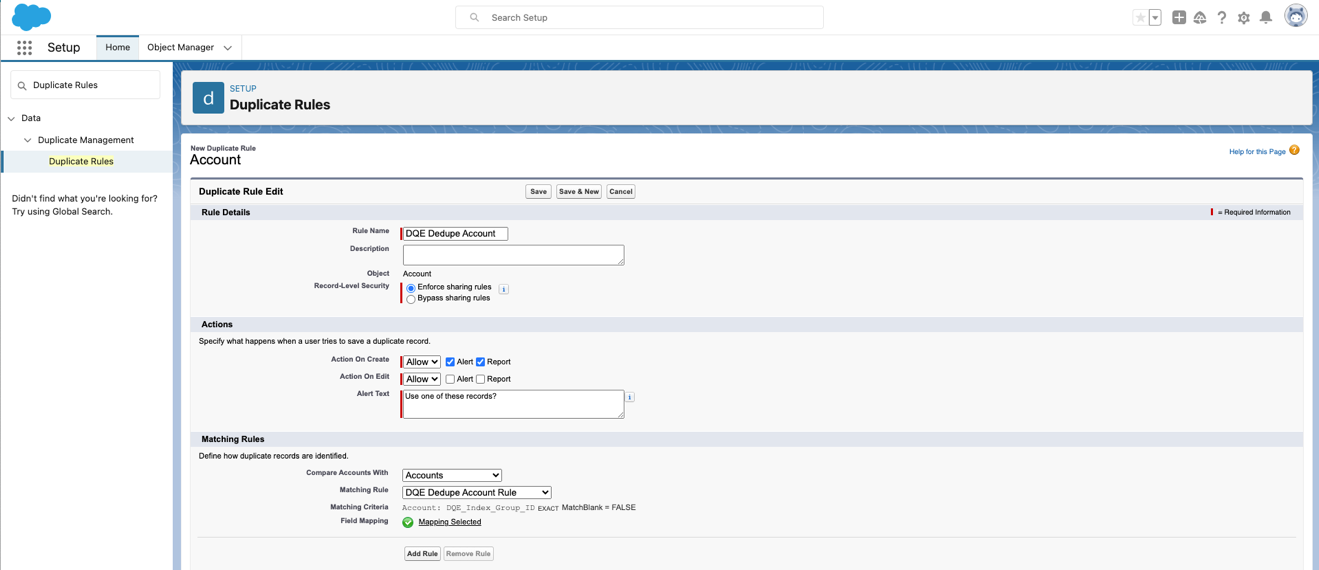Open the App Launcher grid icon
The width and height of the screenshot is (1319, 570).
[24, 47]
